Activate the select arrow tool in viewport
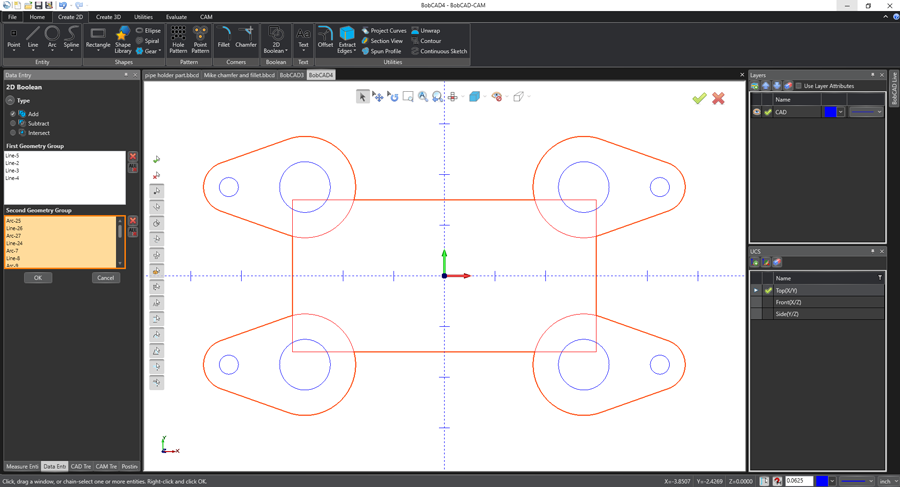The width and height of the screenshot is (900, 487). tap(362, 97)
